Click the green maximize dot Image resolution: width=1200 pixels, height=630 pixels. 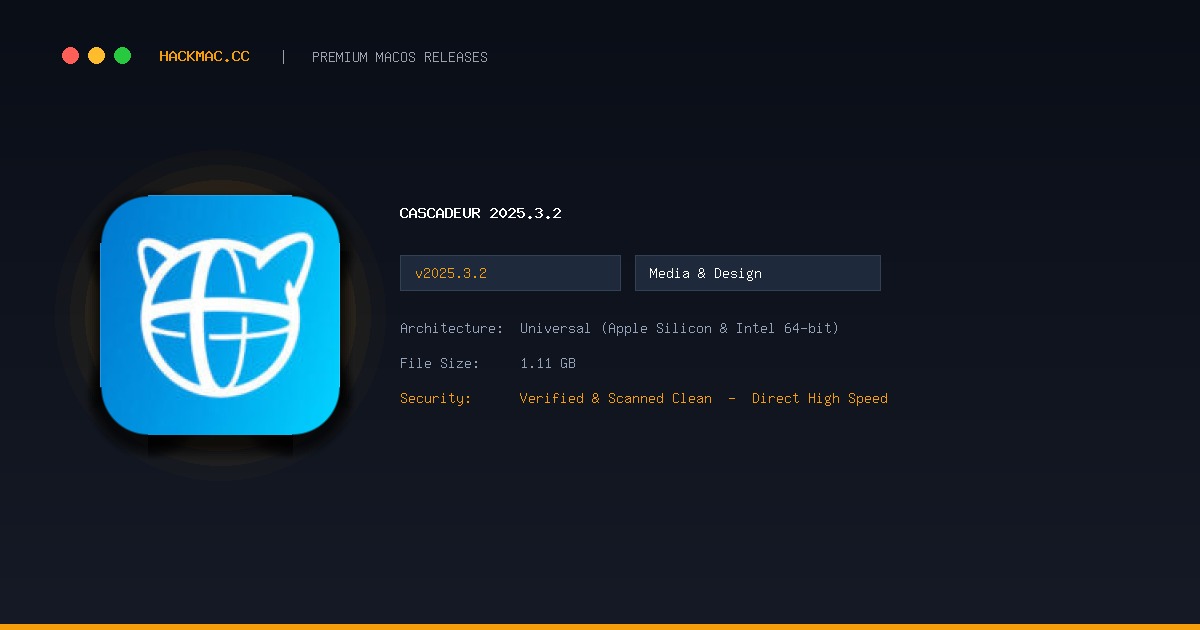tap(122, 56)
